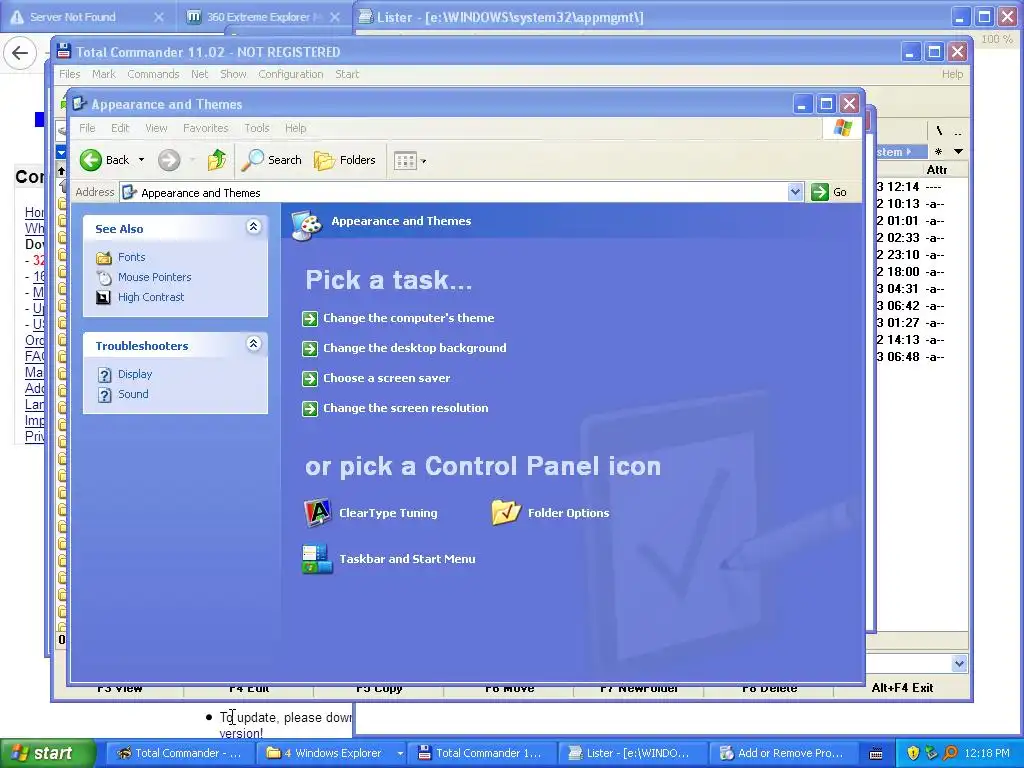The height and width of the screenshot is (768, 1024).
Task: Open the Favorites menu
Action: click(206, 128)
